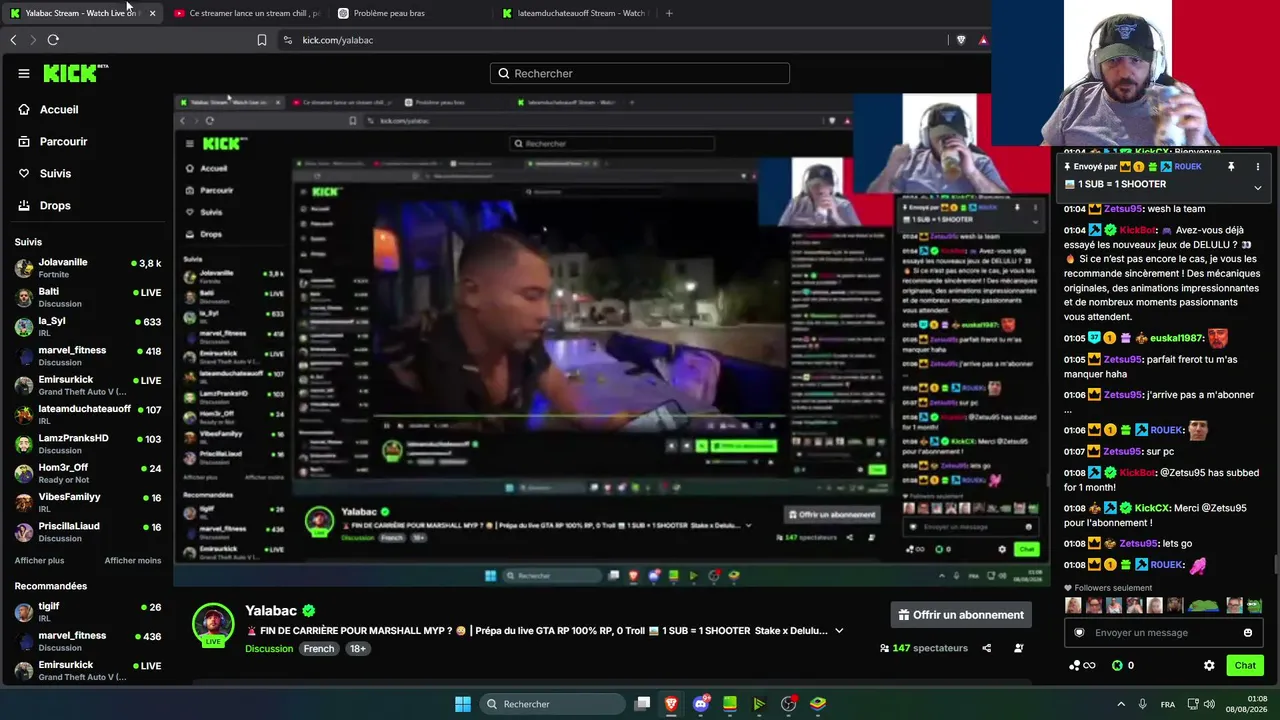Open Task View on the taskbar
1280x720 pixels.
[x=643, y=704]
